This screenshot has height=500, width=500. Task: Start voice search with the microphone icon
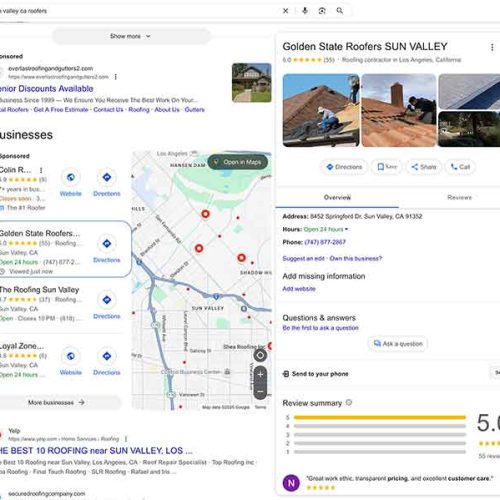click(x=305, y=11)
